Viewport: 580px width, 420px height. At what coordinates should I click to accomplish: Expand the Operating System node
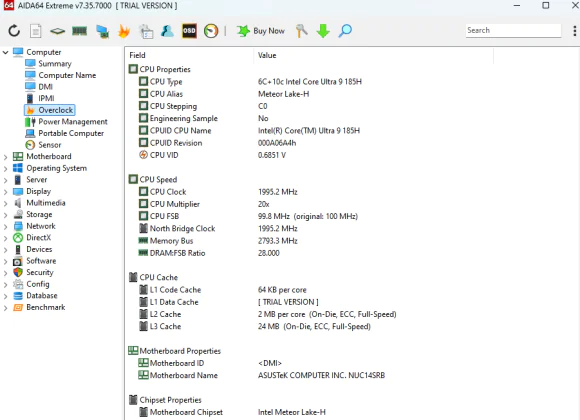point(6,168)
